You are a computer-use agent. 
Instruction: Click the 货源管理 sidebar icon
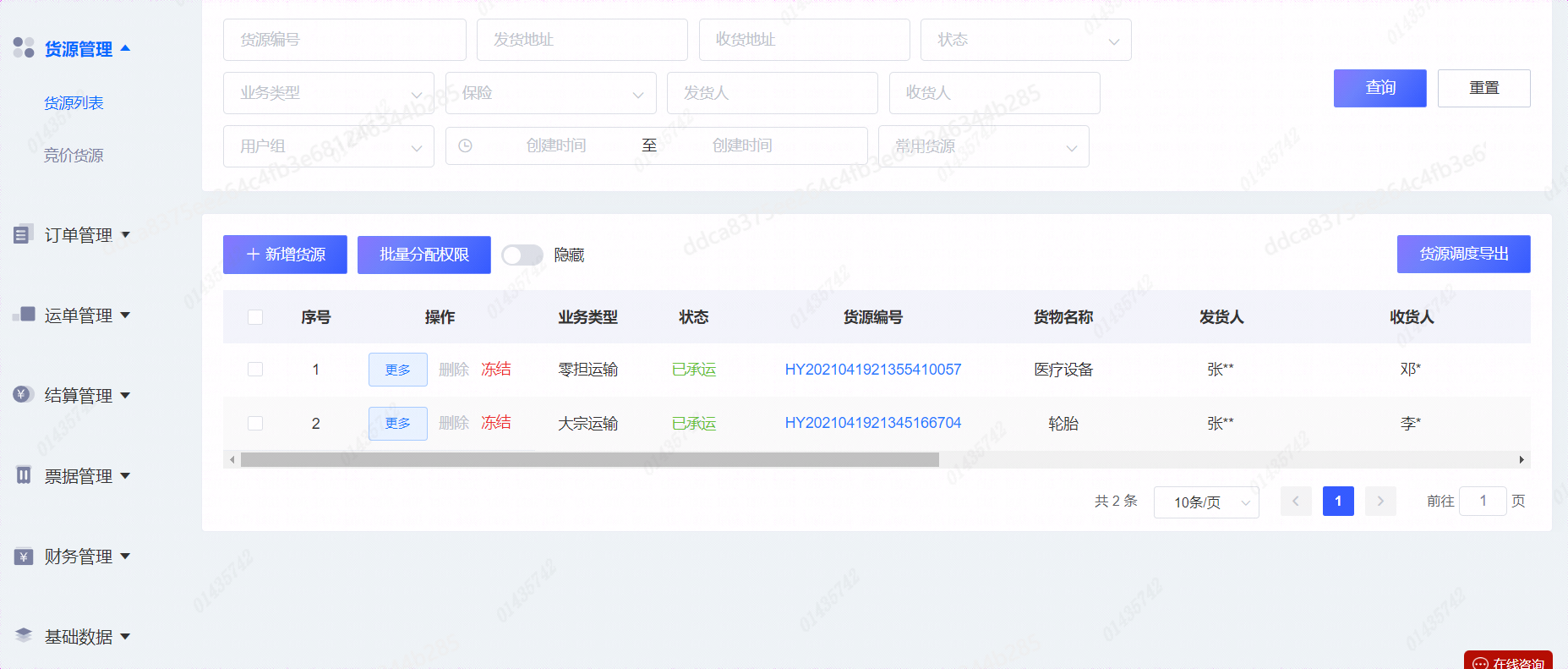pyautogui.click(x=24, y=48)
